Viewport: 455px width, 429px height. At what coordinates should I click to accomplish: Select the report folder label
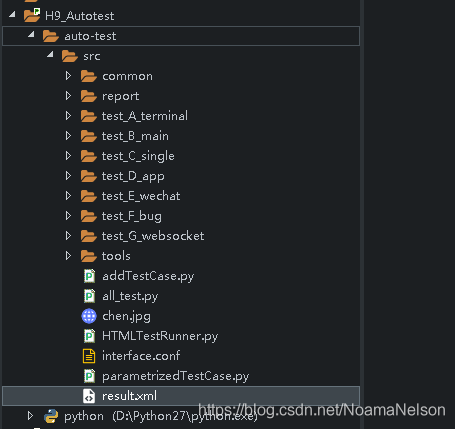tap(120, 96)
